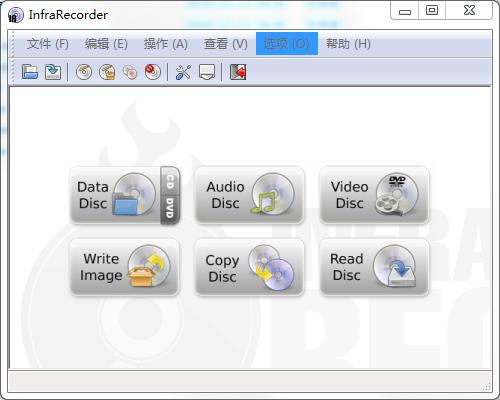
Task: Click the devices toolbar icon
Action: (x=207, y=72)
